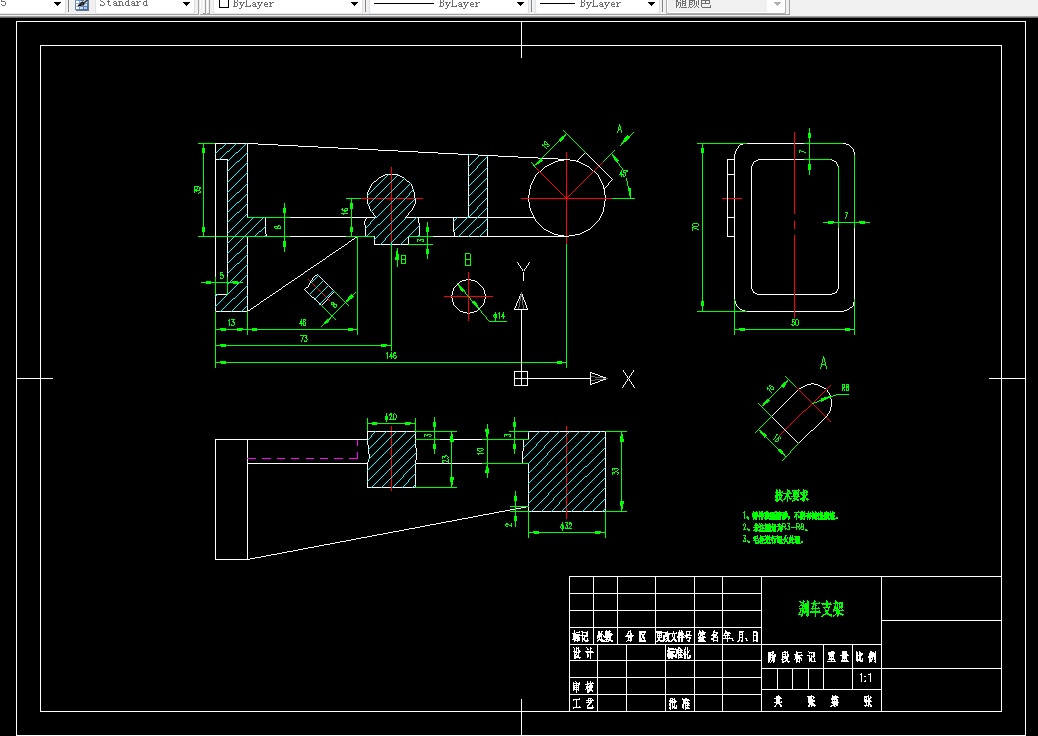Screen dimensions: 1038x736
Task: Select the 70 height dimension text
Action: (x=696, y=226)
